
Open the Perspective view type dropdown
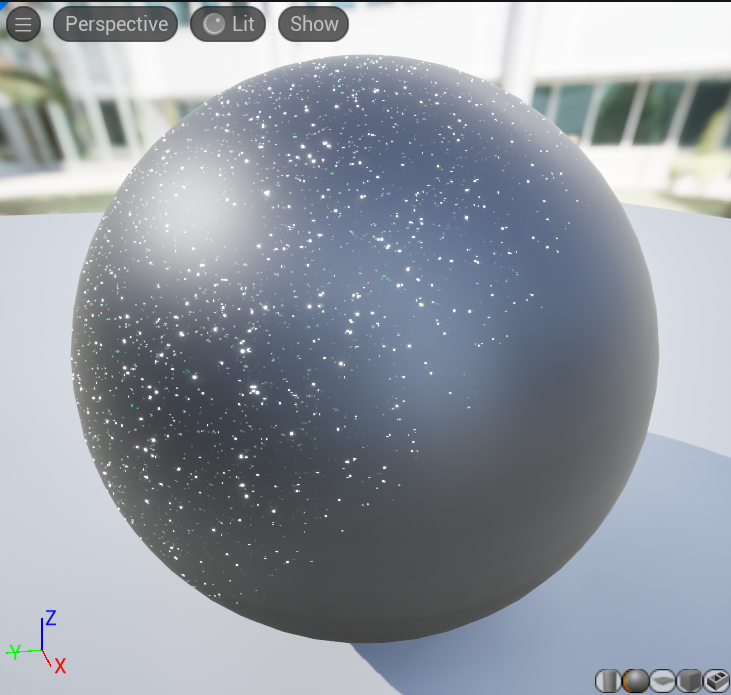point(116,24)
